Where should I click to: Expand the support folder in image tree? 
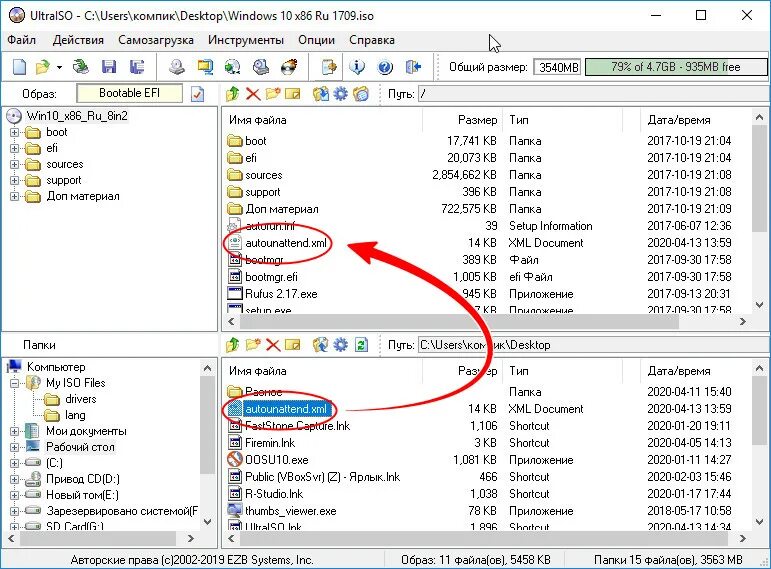point(14,180)
